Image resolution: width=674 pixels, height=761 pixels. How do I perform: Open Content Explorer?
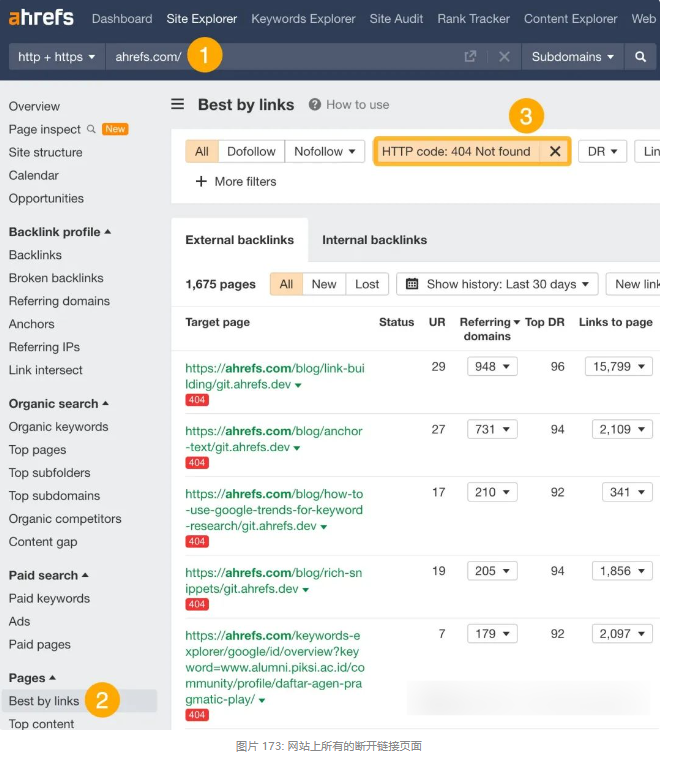click(x=570, y=18)
